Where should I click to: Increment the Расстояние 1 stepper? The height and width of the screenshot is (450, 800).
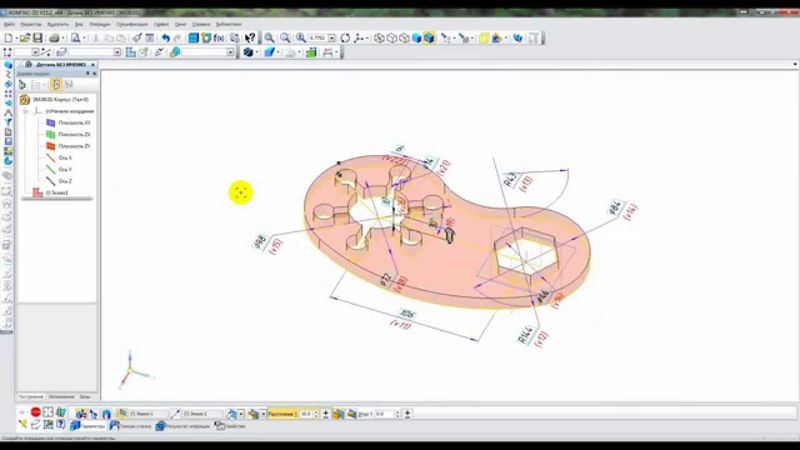point(316,412)
